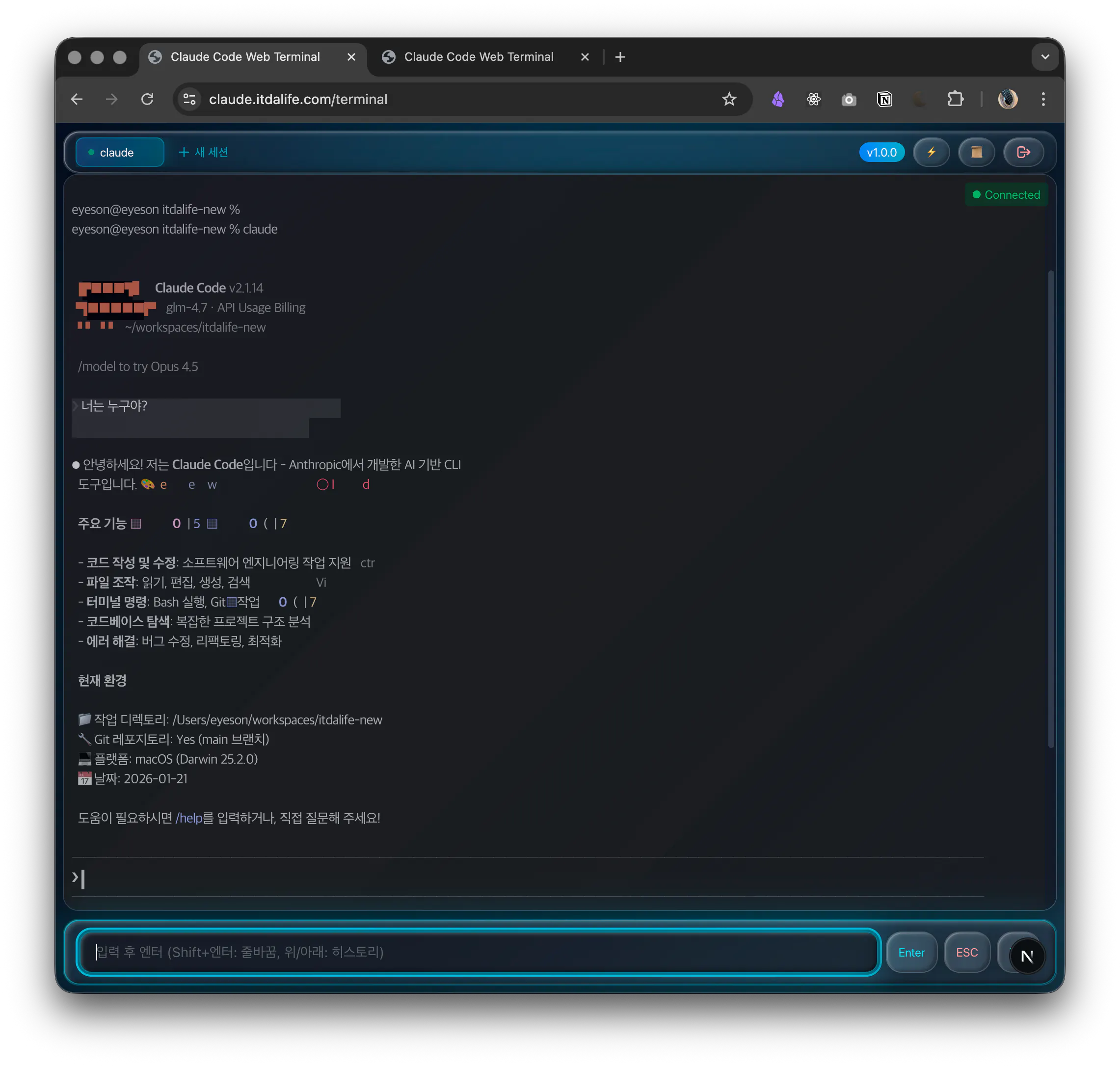The width and height of the screenshot is (1120, 1066).
Task: Open the Obsidian extension icon
Action: point(778,100)
